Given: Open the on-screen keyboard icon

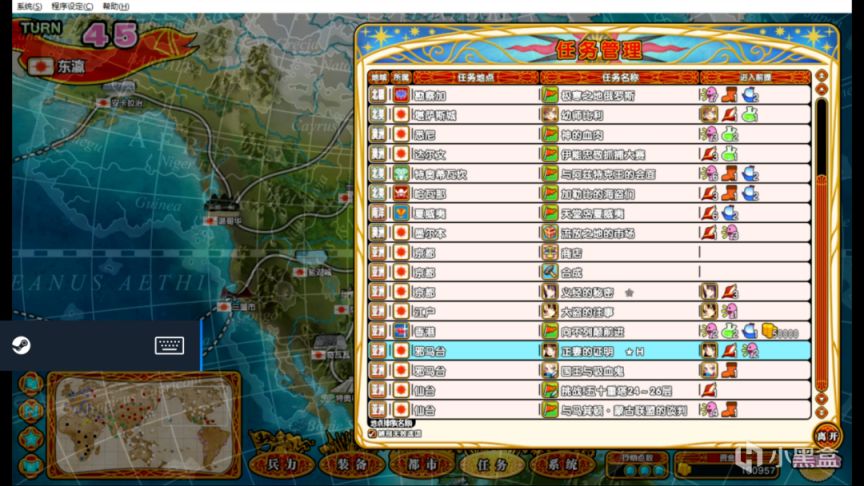Looking at the screenshot, I should [x=169, y=345].
